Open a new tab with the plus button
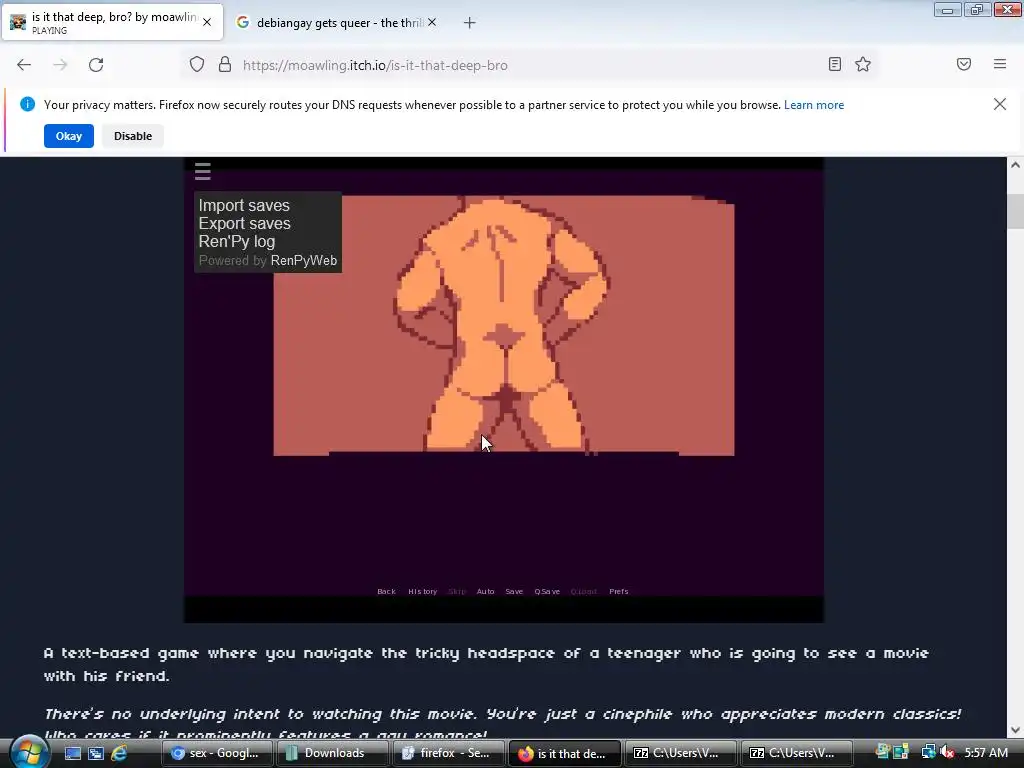The width and height of the screenshot is (1024, 768). [x=470, y=23]
